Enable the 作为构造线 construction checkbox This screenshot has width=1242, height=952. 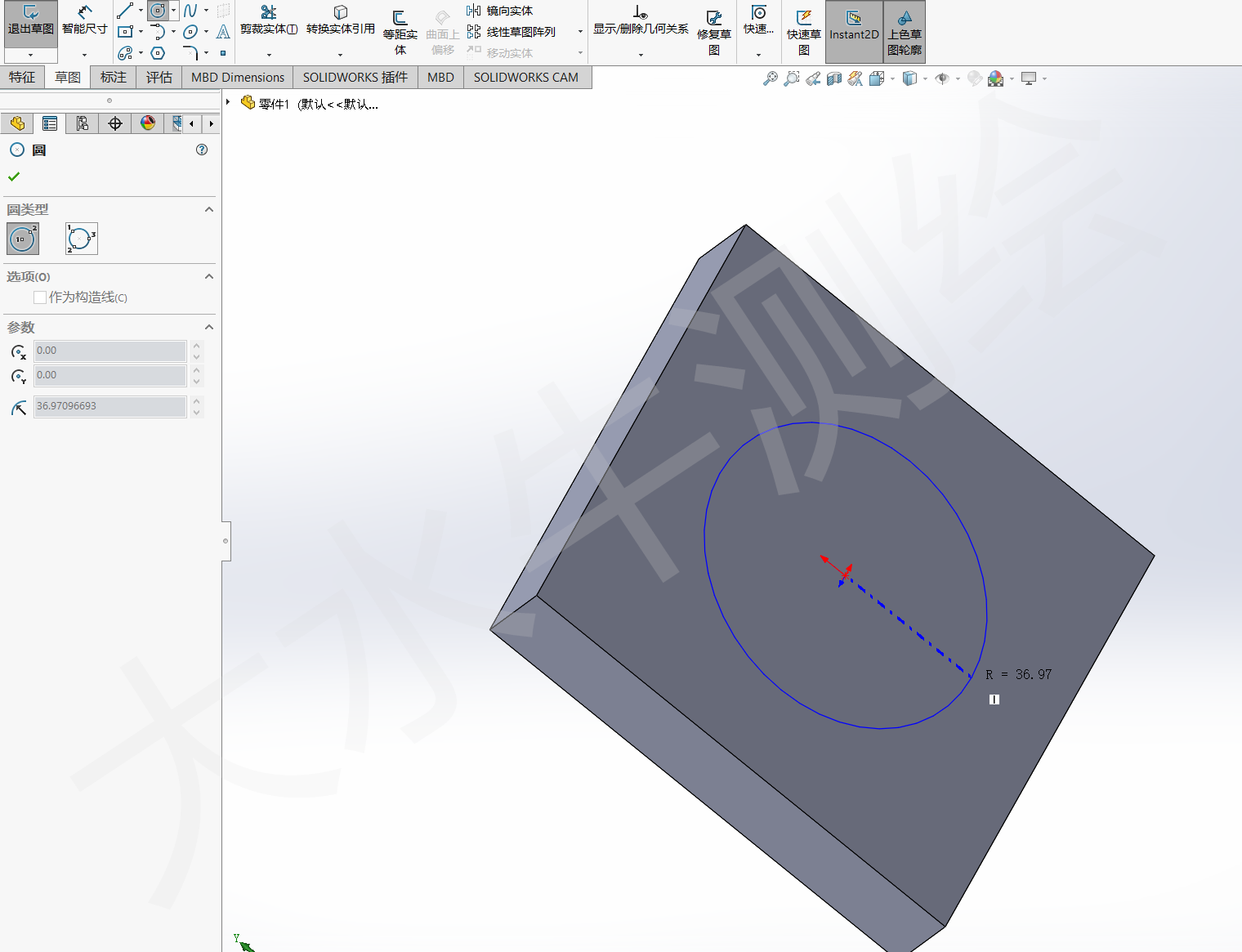point(40,297)
